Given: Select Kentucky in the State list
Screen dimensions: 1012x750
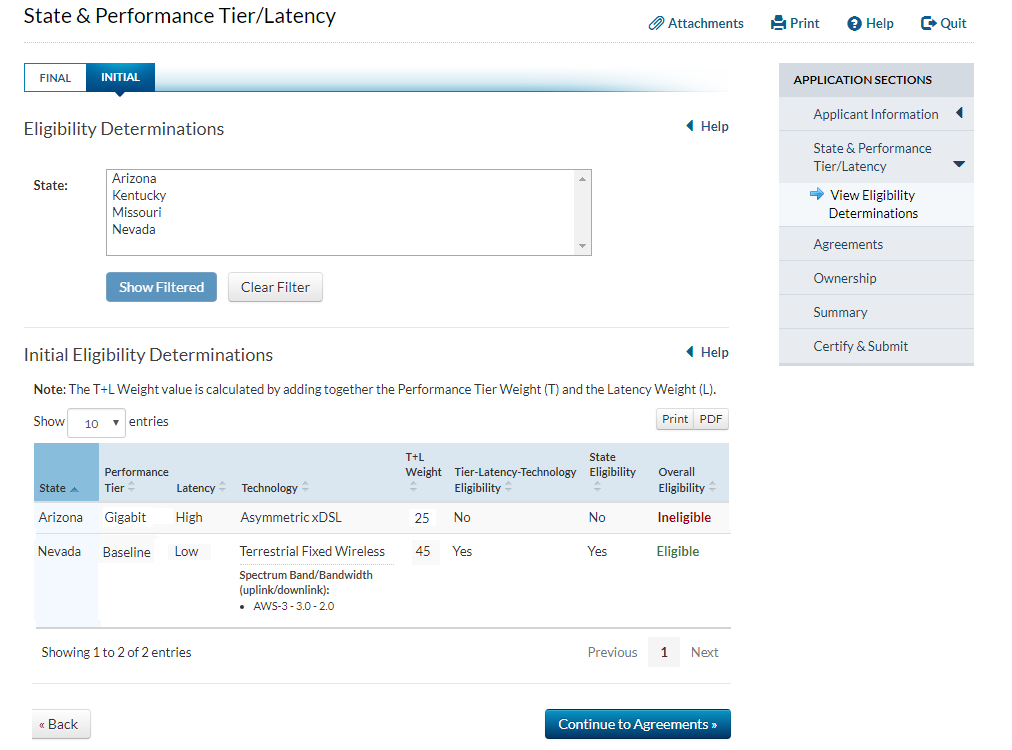Looking at the screenshot, I should [139, 195].
